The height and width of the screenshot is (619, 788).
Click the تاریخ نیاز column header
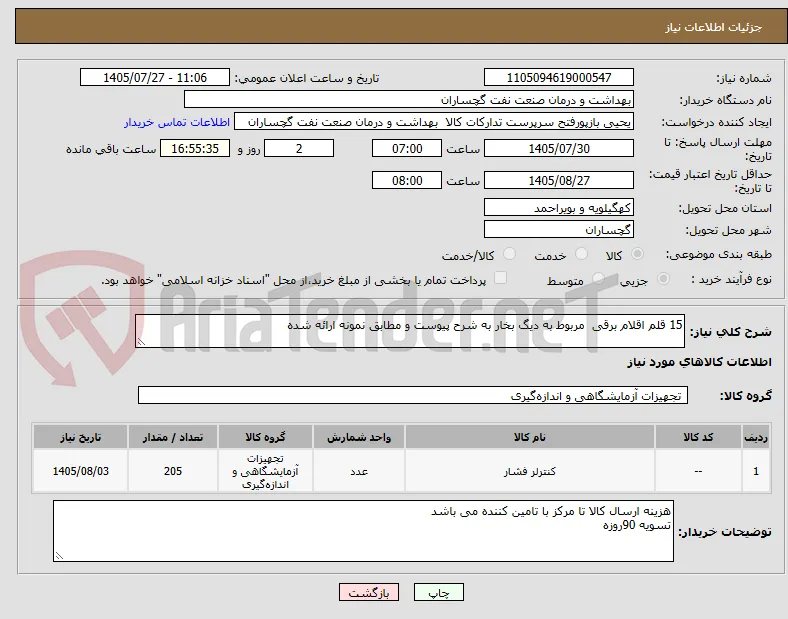coord(80,437)
